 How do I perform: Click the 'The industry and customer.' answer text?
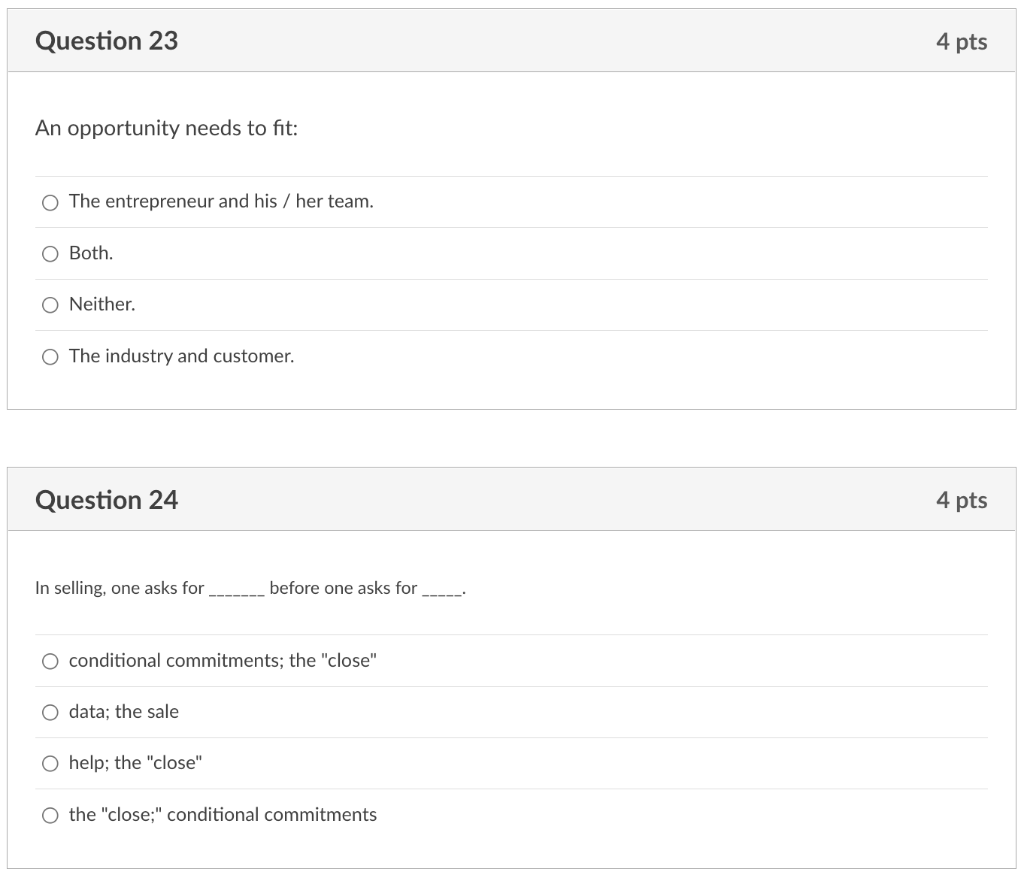point(181,356)
